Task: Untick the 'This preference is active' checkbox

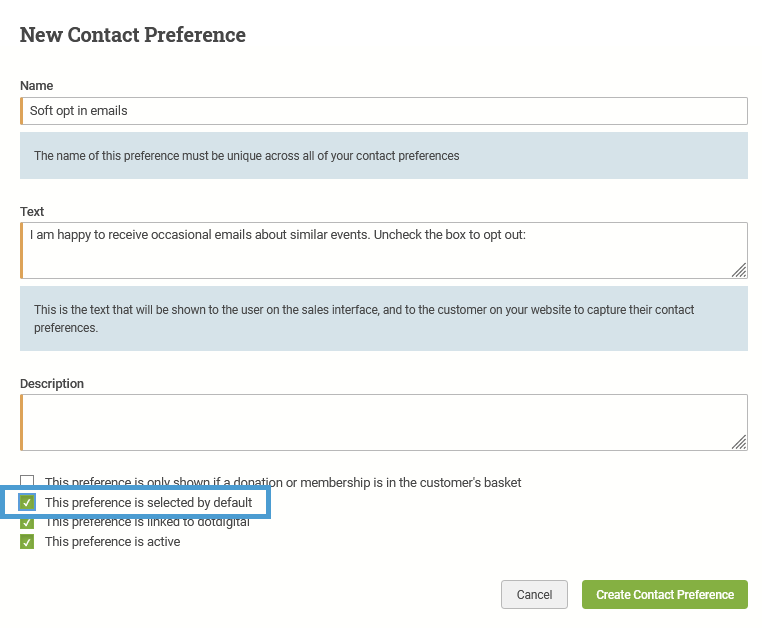Action: (x=27, y=541)
